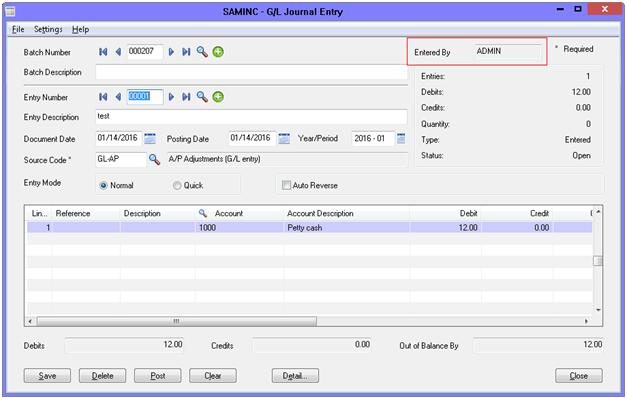Click the grid's vertical scroll down arrow

598,310
